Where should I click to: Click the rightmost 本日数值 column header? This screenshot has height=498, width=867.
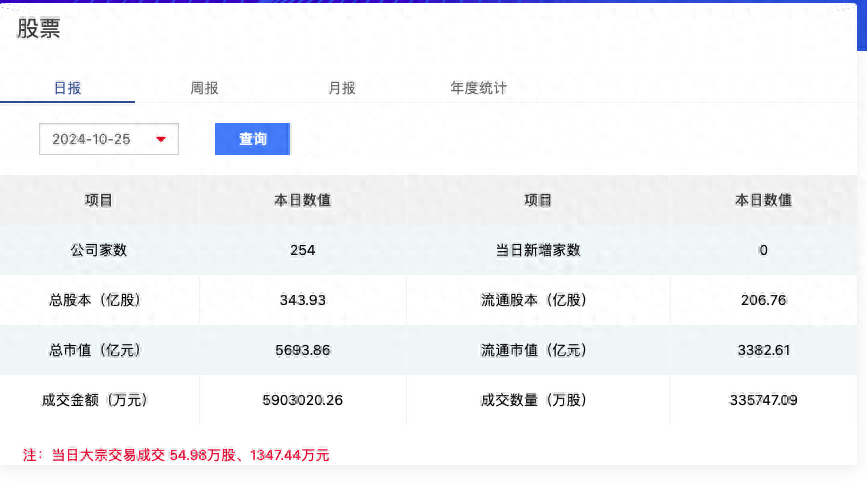763,200
